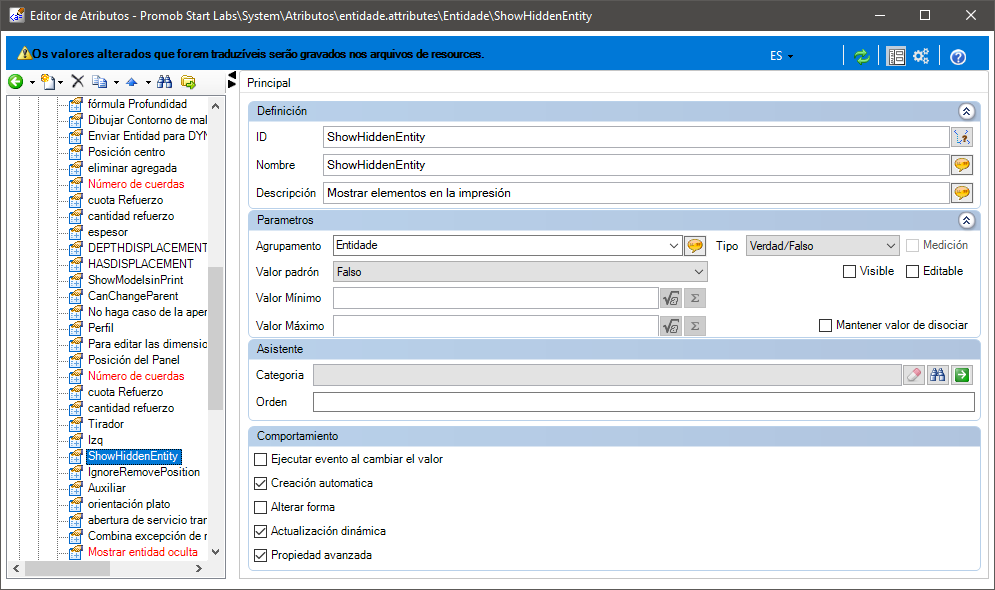Open formula editor for Valor Máximo
Screen dimensions: 995x590
coord(671,326)
